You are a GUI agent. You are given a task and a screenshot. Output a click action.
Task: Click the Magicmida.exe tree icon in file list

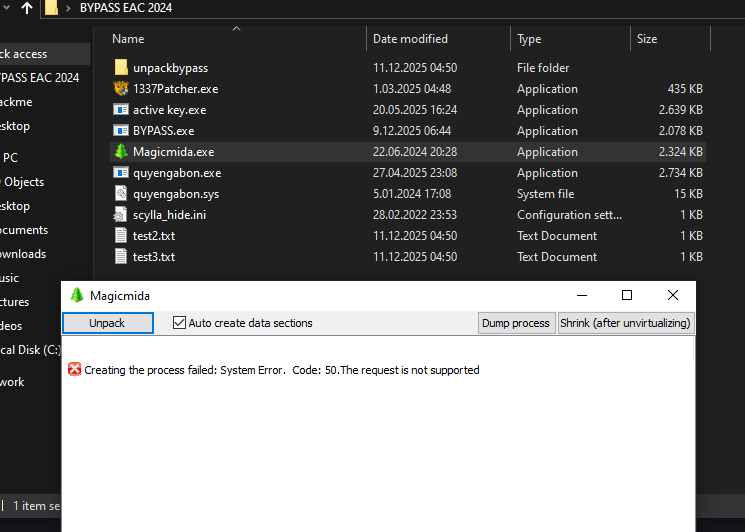(121, 152)
